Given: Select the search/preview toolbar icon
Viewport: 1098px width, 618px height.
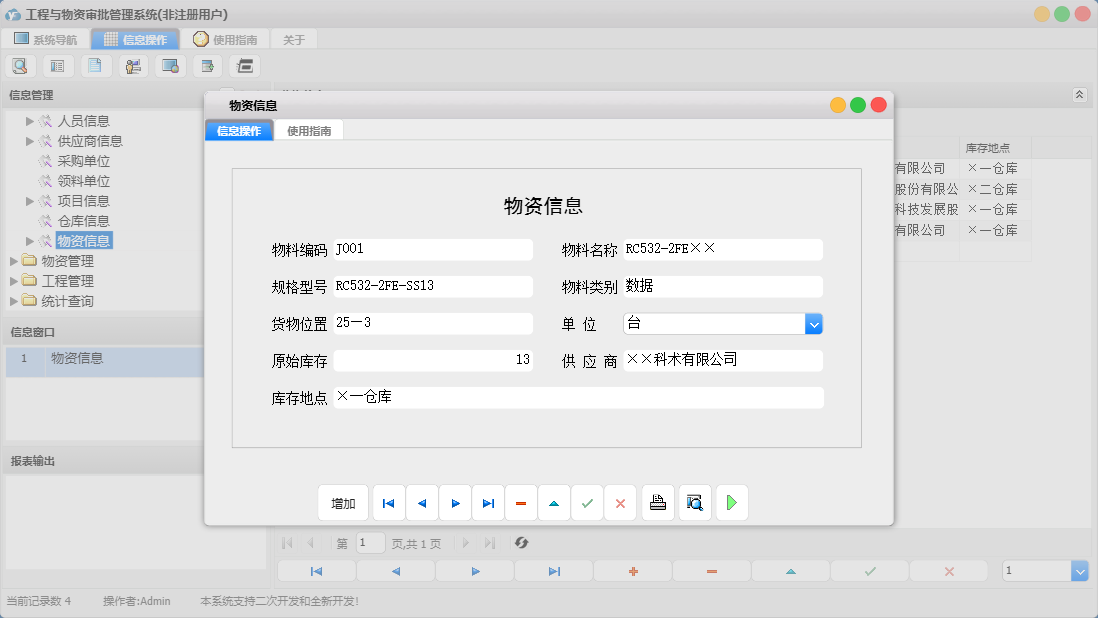Looking at the screenshot, I should tap(20, 65).
